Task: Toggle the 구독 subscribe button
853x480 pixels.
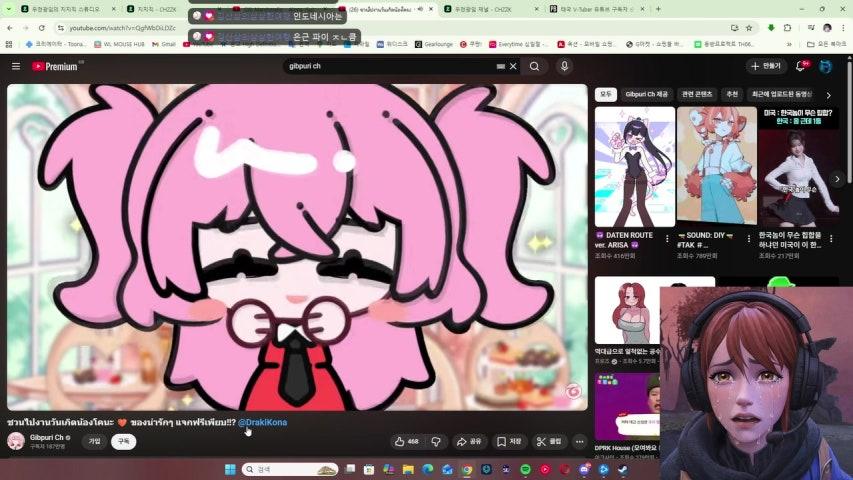Action: tap(123, 441)
